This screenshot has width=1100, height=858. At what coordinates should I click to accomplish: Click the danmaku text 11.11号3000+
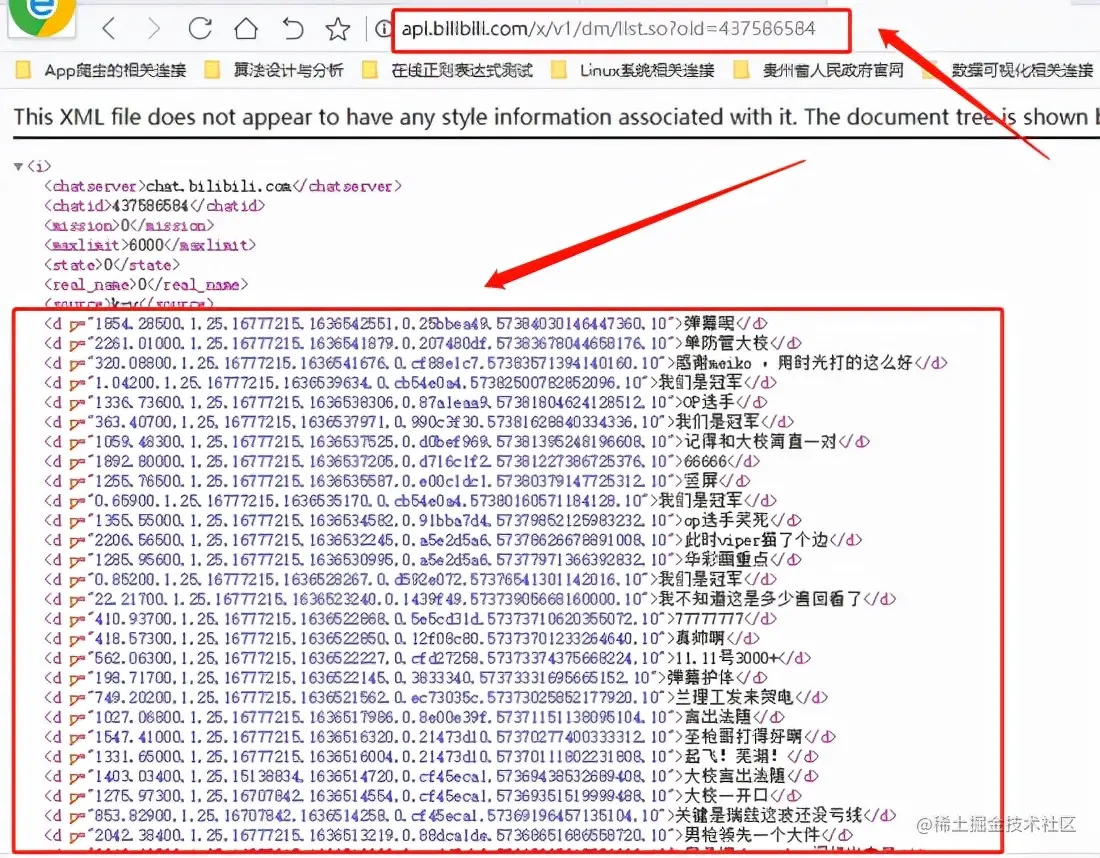(x=726, y=657)
